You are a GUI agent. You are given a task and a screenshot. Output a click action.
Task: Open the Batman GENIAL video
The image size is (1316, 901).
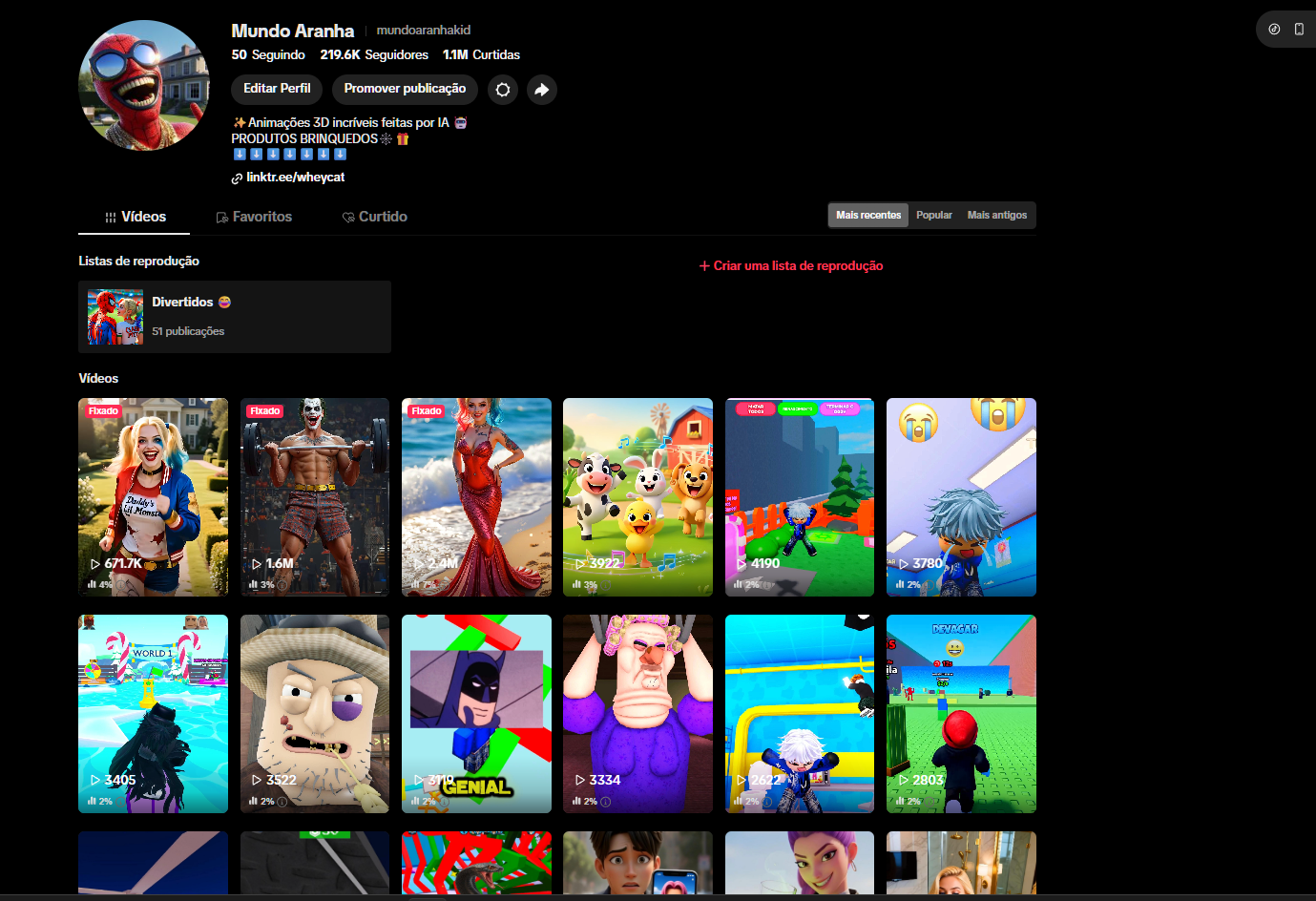[476, 714]
